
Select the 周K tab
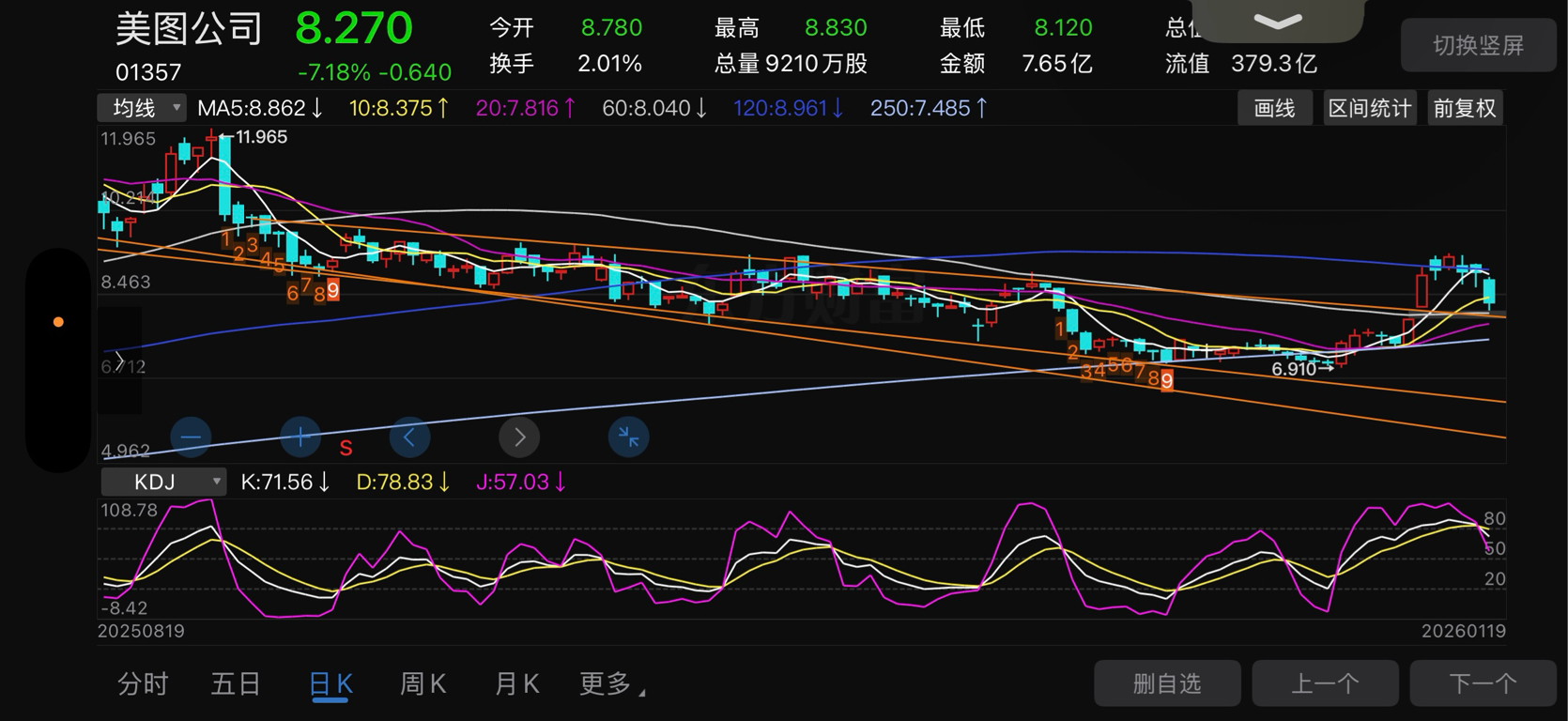[423, 684]
